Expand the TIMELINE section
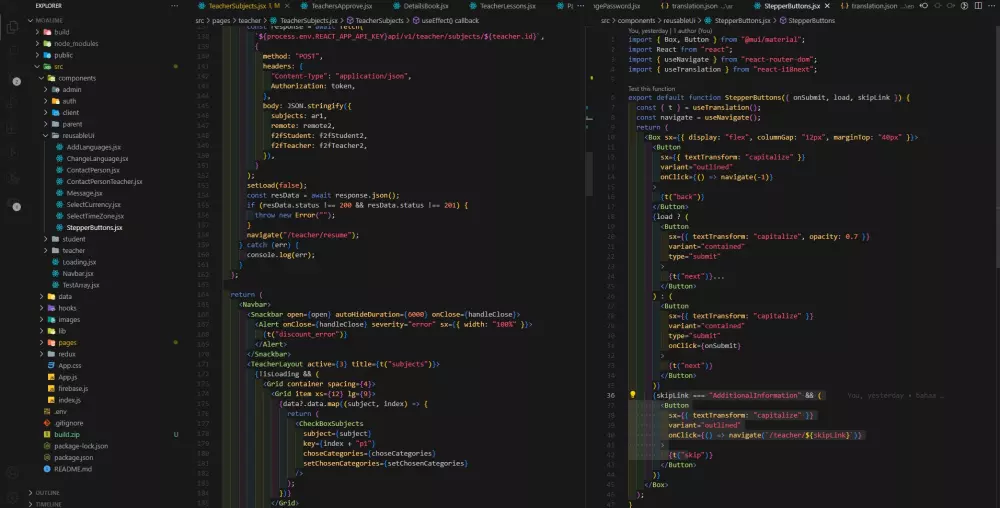Screen dimensions: 1000x508 tap(30, 504)
